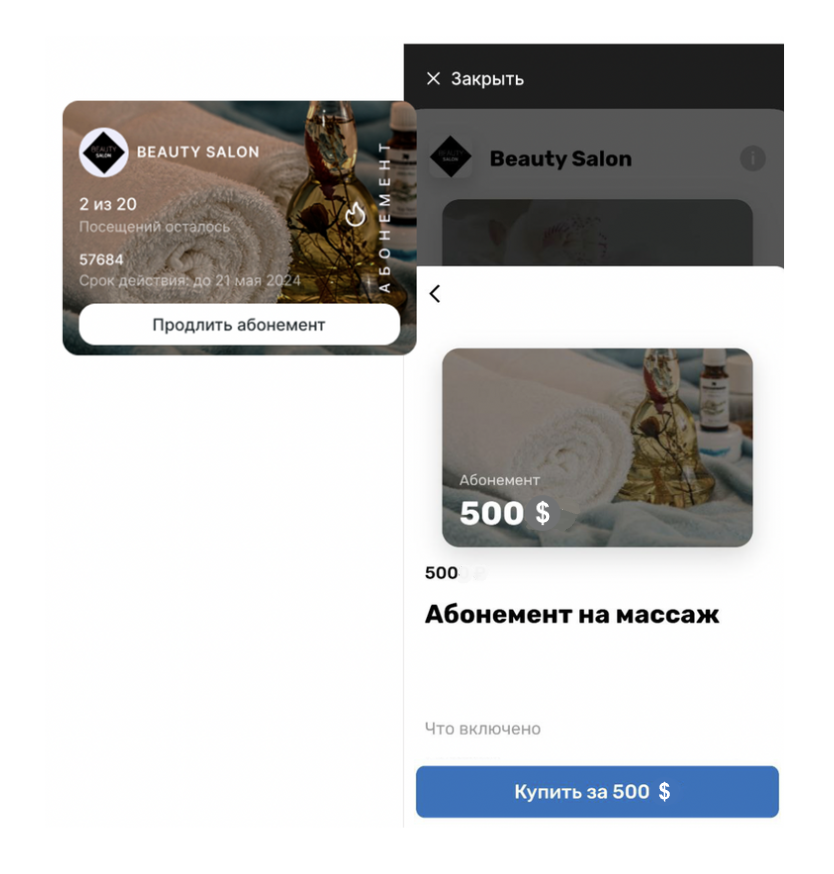Click the dimmed card preview behind sheet
Screen dimensions: 834x874
(597, 232)
